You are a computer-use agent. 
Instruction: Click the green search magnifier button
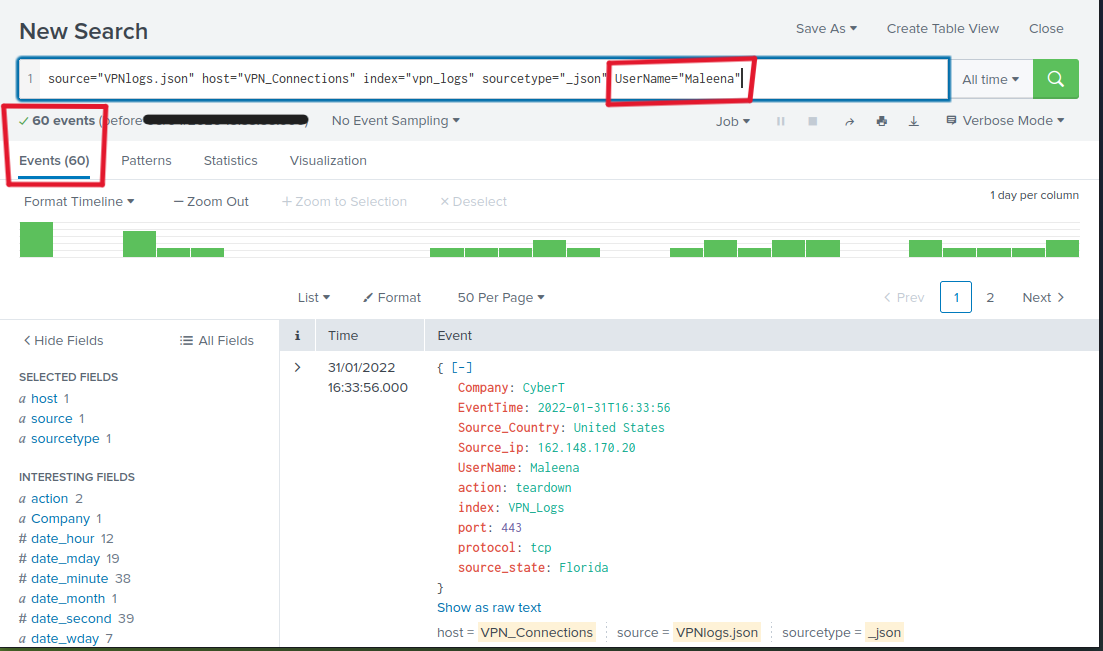[x=1055, y=79]
